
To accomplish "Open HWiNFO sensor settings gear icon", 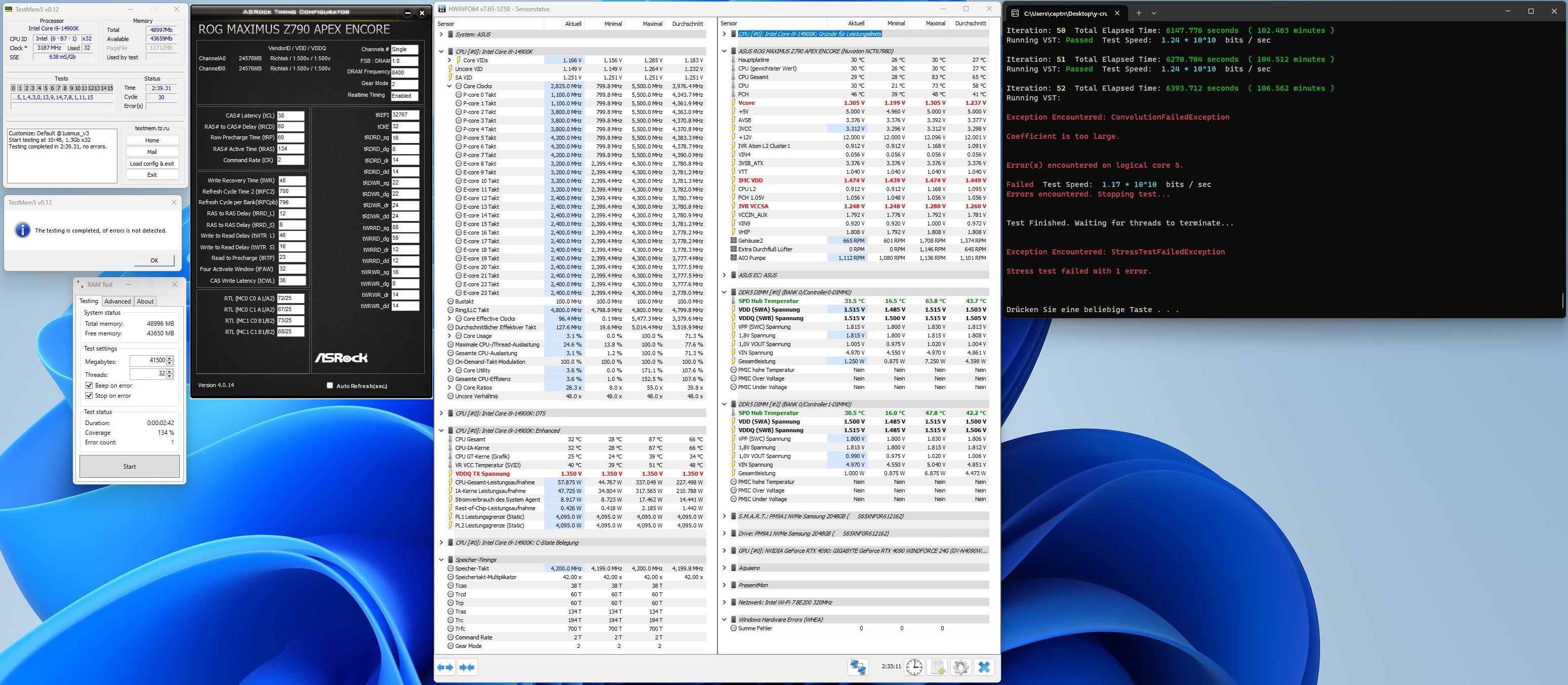I will coord(960,667).
